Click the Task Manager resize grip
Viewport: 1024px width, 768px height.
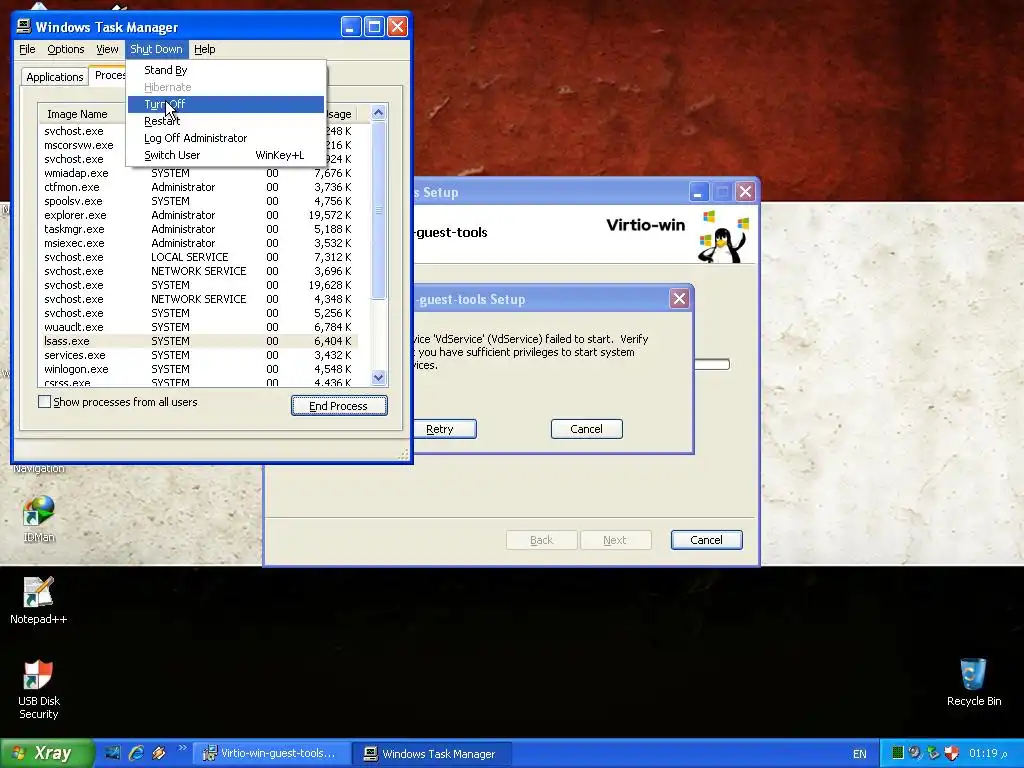(x=404, y=455)
